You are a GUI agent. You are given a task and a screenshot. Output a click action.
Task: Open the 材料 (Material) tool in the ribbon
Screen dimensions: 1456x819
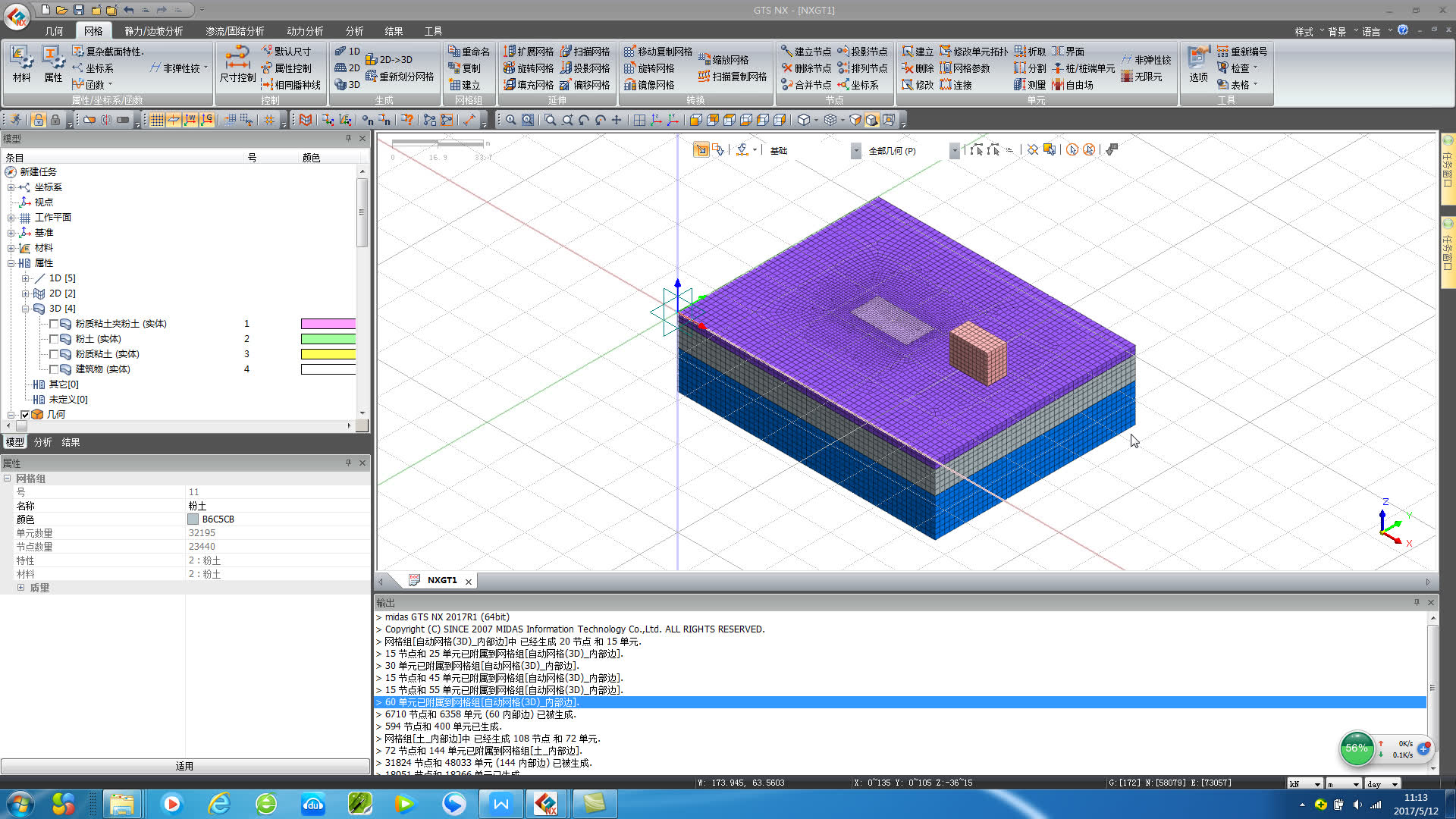(21, 64)
